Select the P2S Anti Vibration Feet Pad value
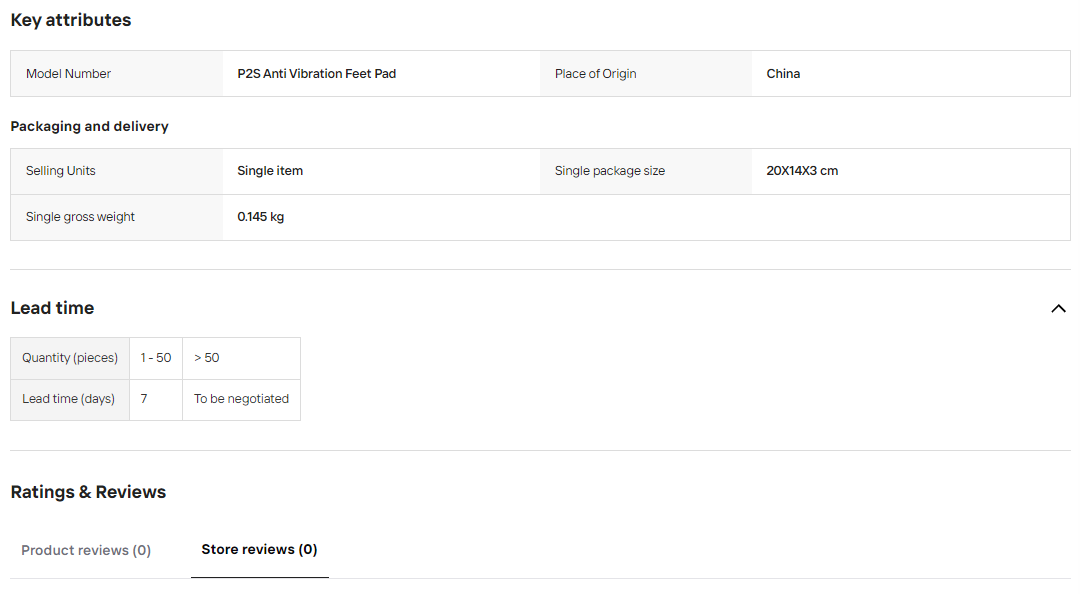This screenshot has width=1080, height=594. point(317,74)
